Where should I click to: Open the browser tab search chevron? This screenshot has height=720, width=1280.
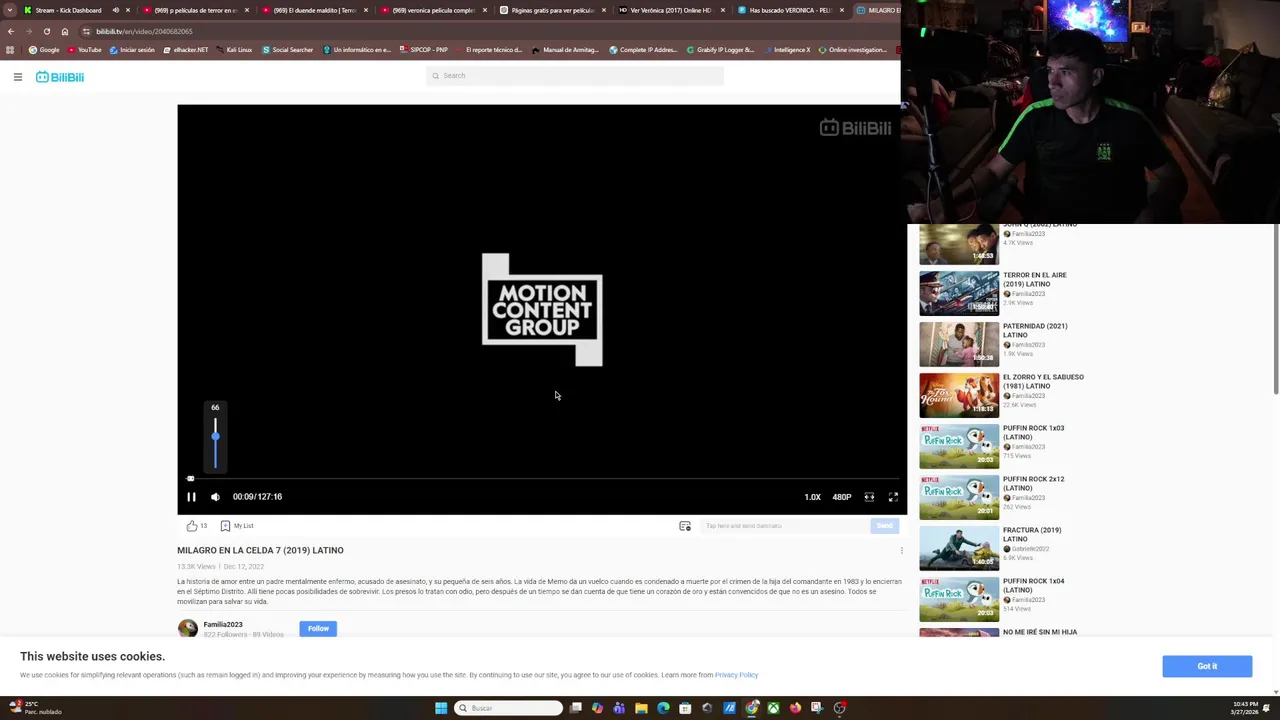click(x=10, y=10)
